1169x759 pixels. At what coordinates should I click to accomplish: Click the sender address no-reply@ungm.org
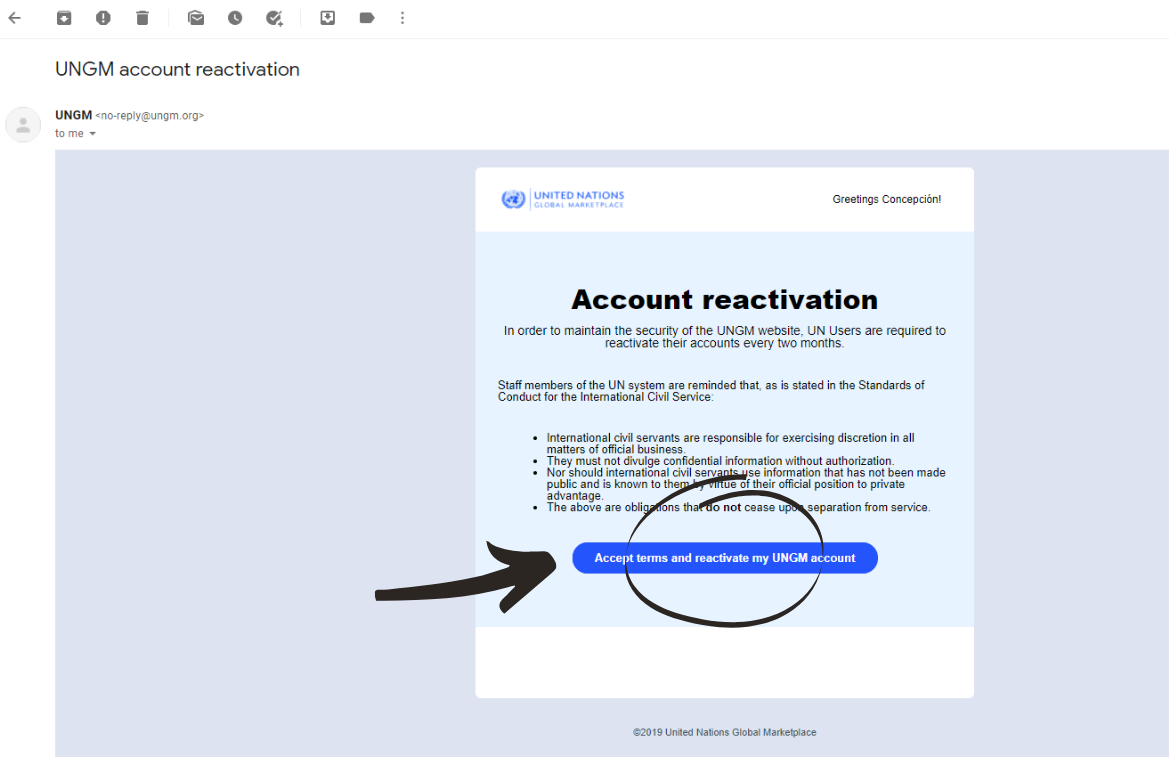tap(150, 116)
